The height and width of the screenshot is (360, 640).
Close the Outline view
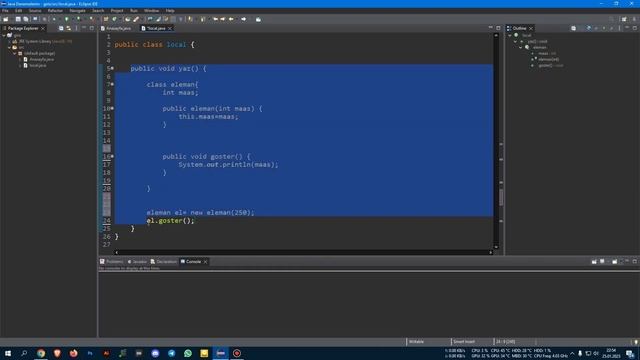(531, 28)
